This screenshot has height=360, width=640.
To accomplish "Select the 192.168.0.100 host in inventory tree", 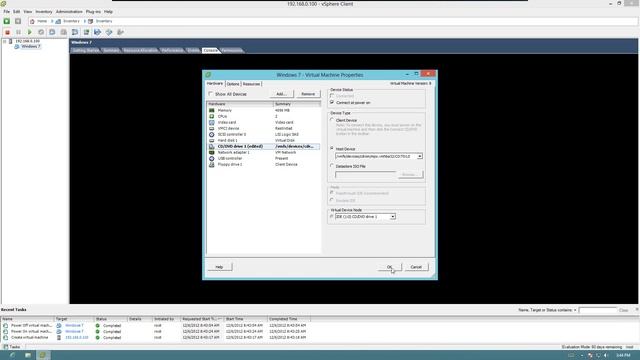I will 27,41.
